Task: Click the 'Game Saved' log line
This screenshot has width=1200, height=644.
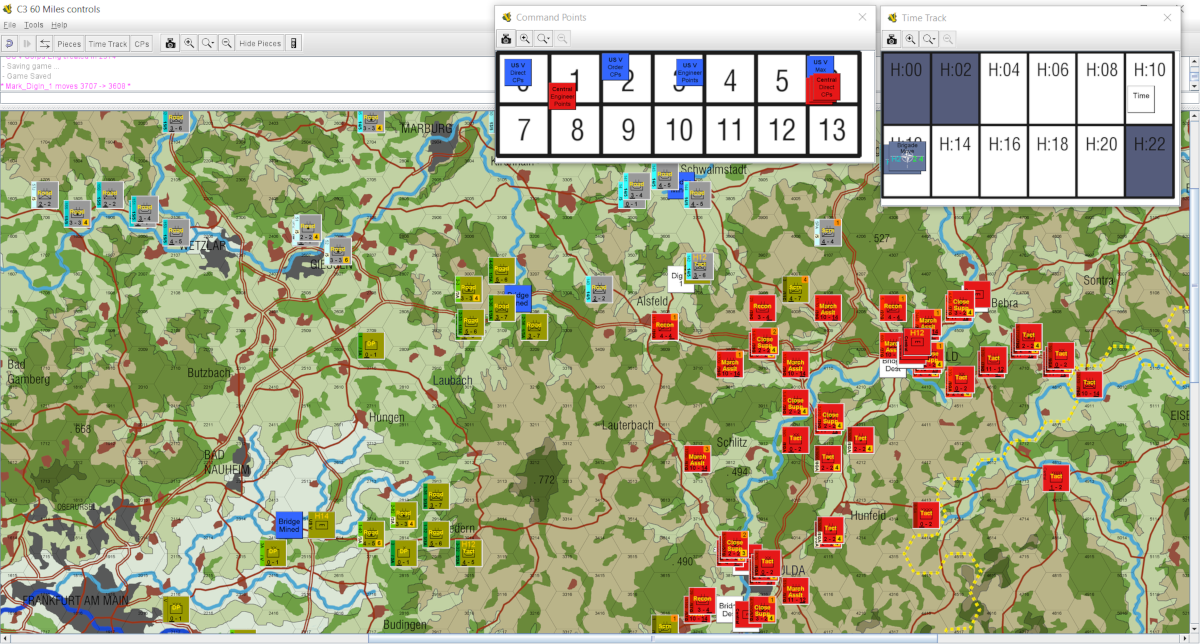Action: pos(29,76)
